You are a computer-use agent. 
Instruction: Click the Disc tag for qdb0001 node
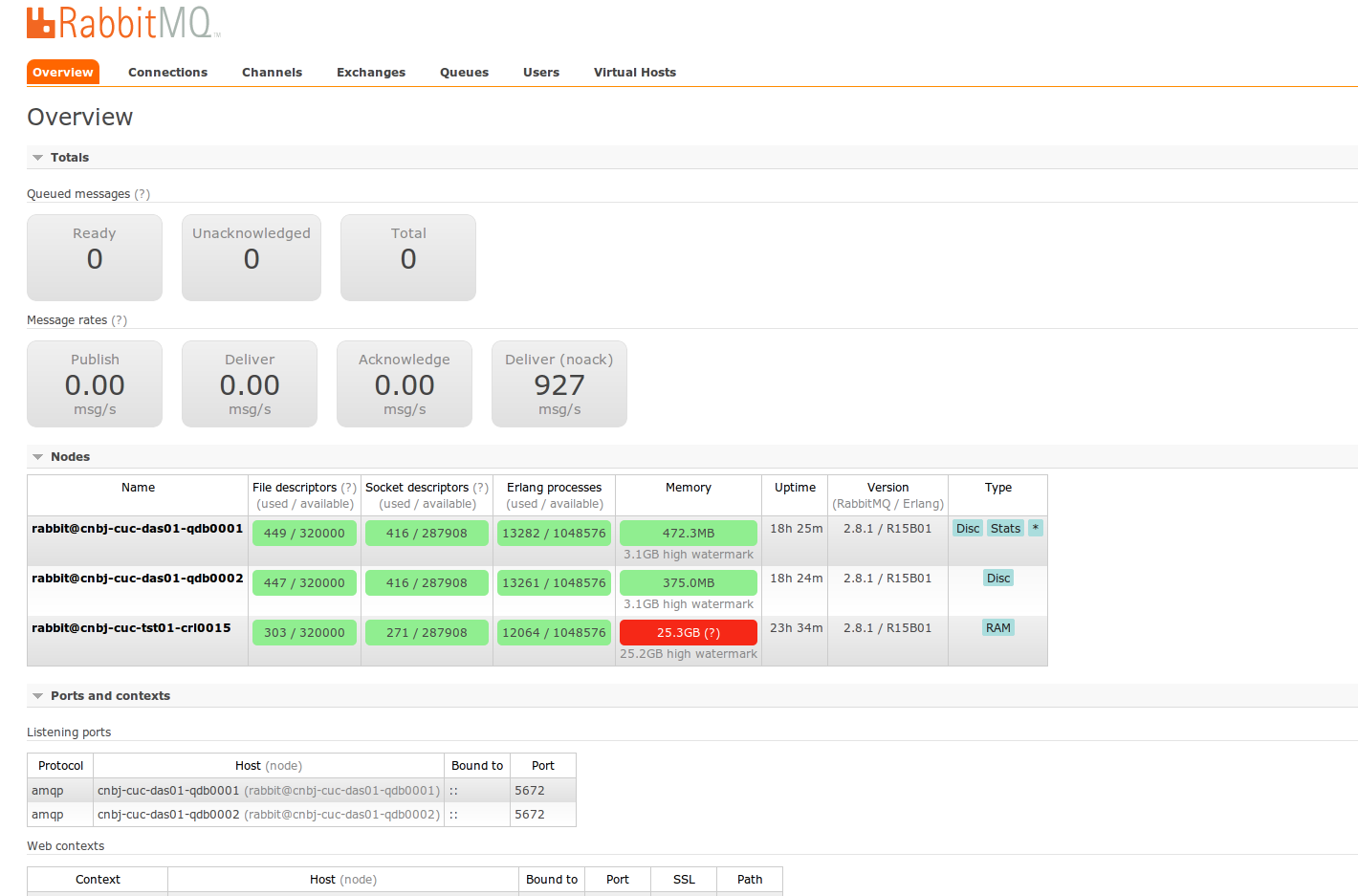click(968, 528)
